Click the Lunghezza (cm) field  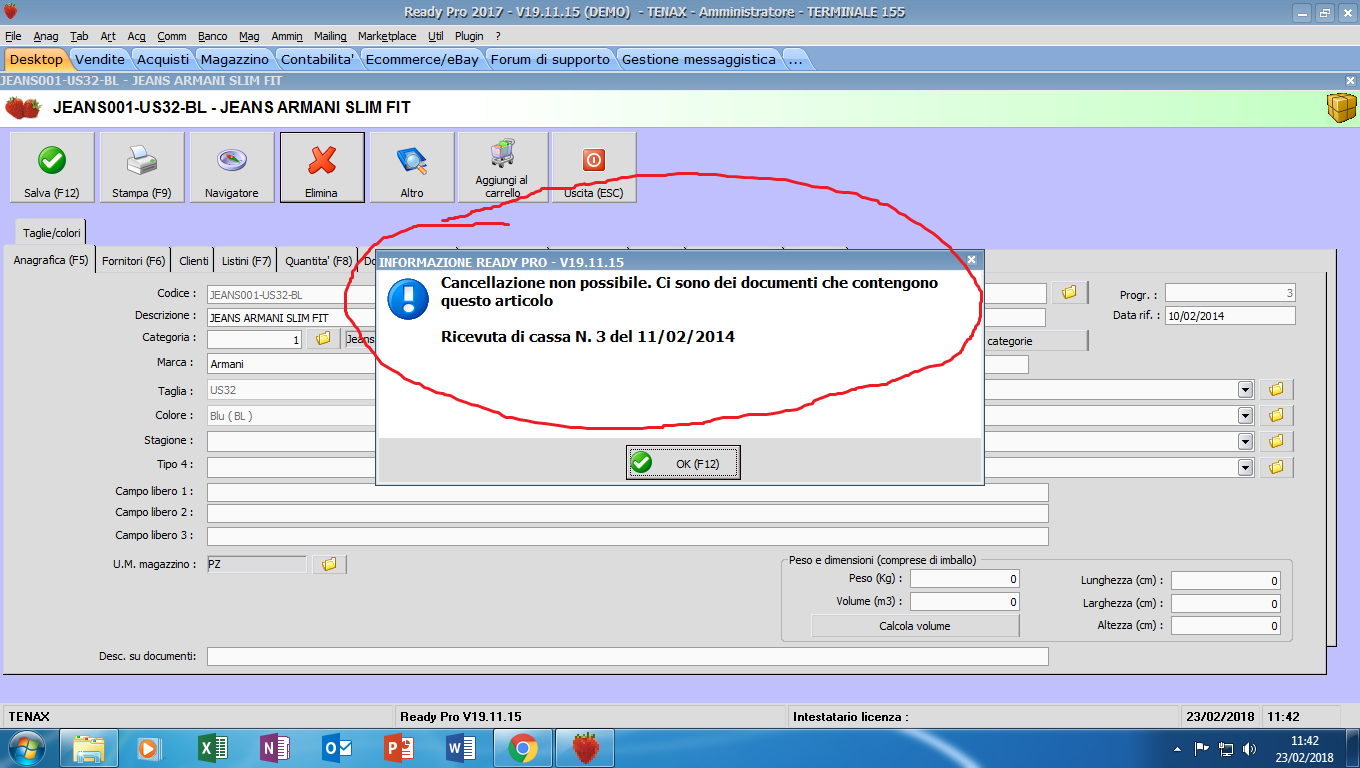pyautogui.click(x=1226, y=580)
